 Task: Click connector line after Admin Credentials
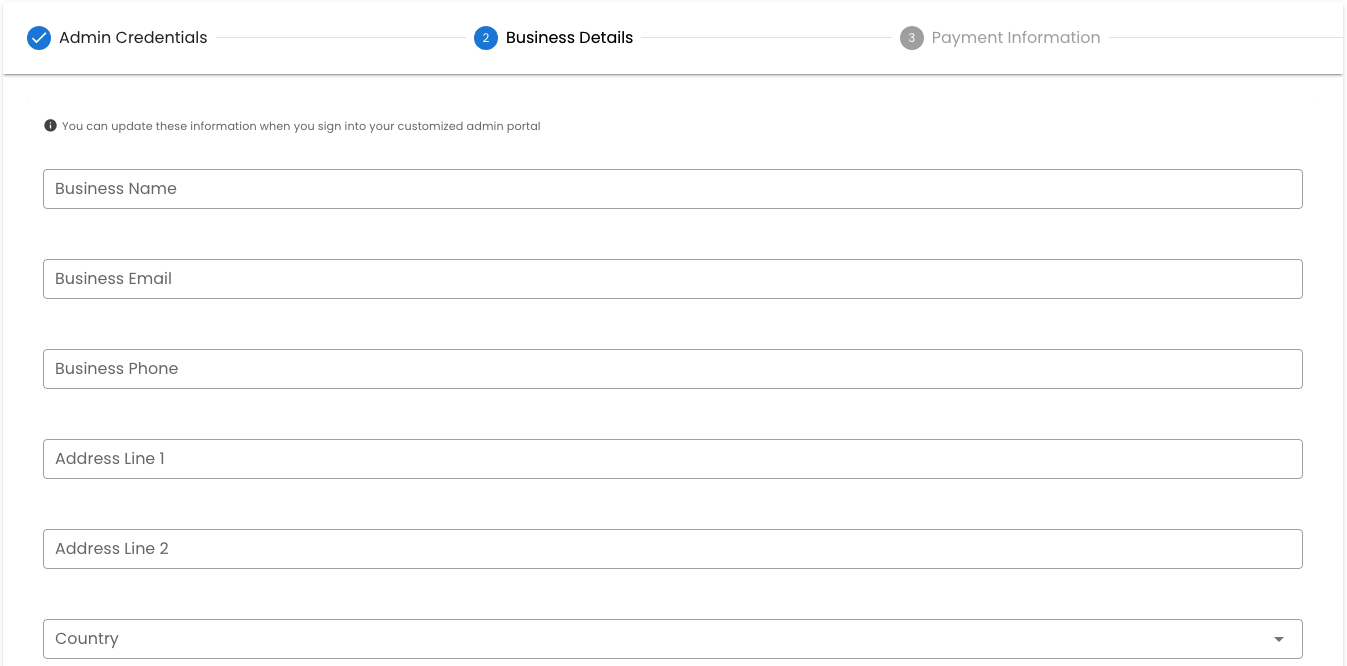pyautogui.click(x=340, y=38)
